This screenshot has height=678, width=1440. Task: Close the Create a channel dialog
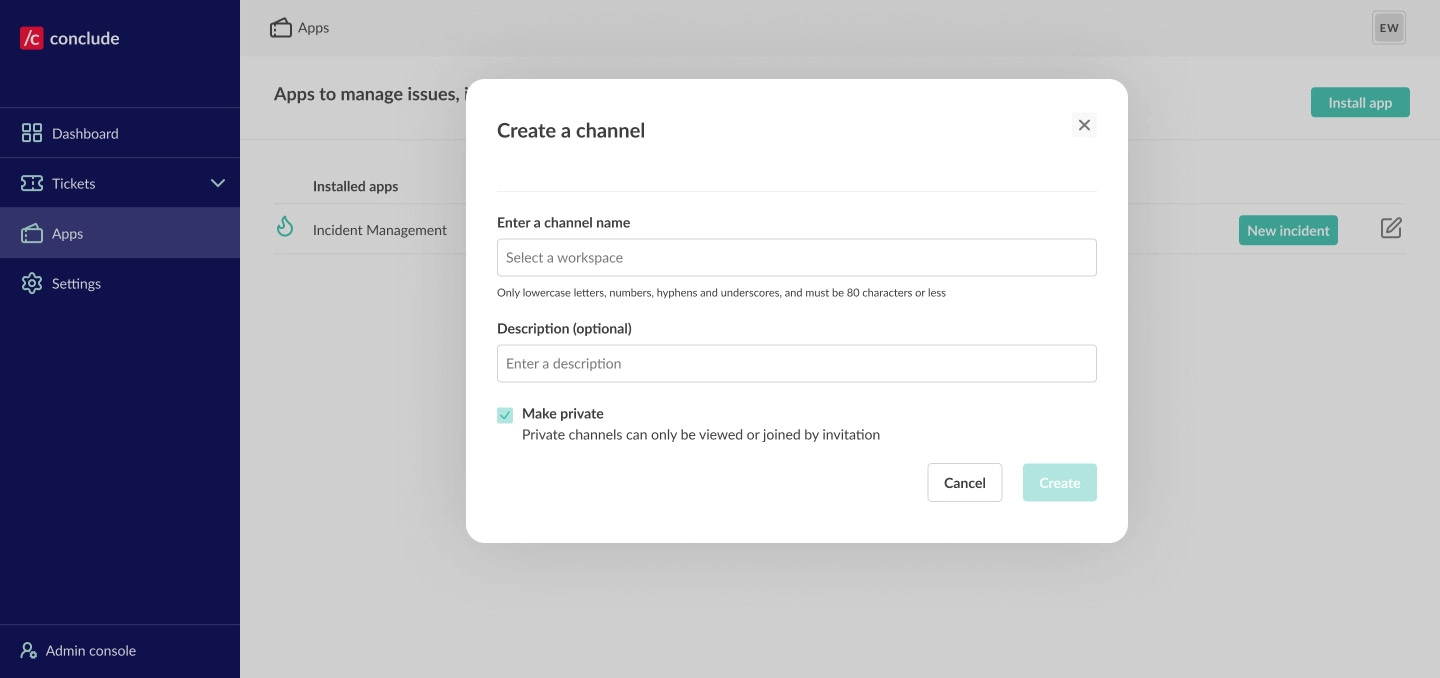click(1084, 125)
